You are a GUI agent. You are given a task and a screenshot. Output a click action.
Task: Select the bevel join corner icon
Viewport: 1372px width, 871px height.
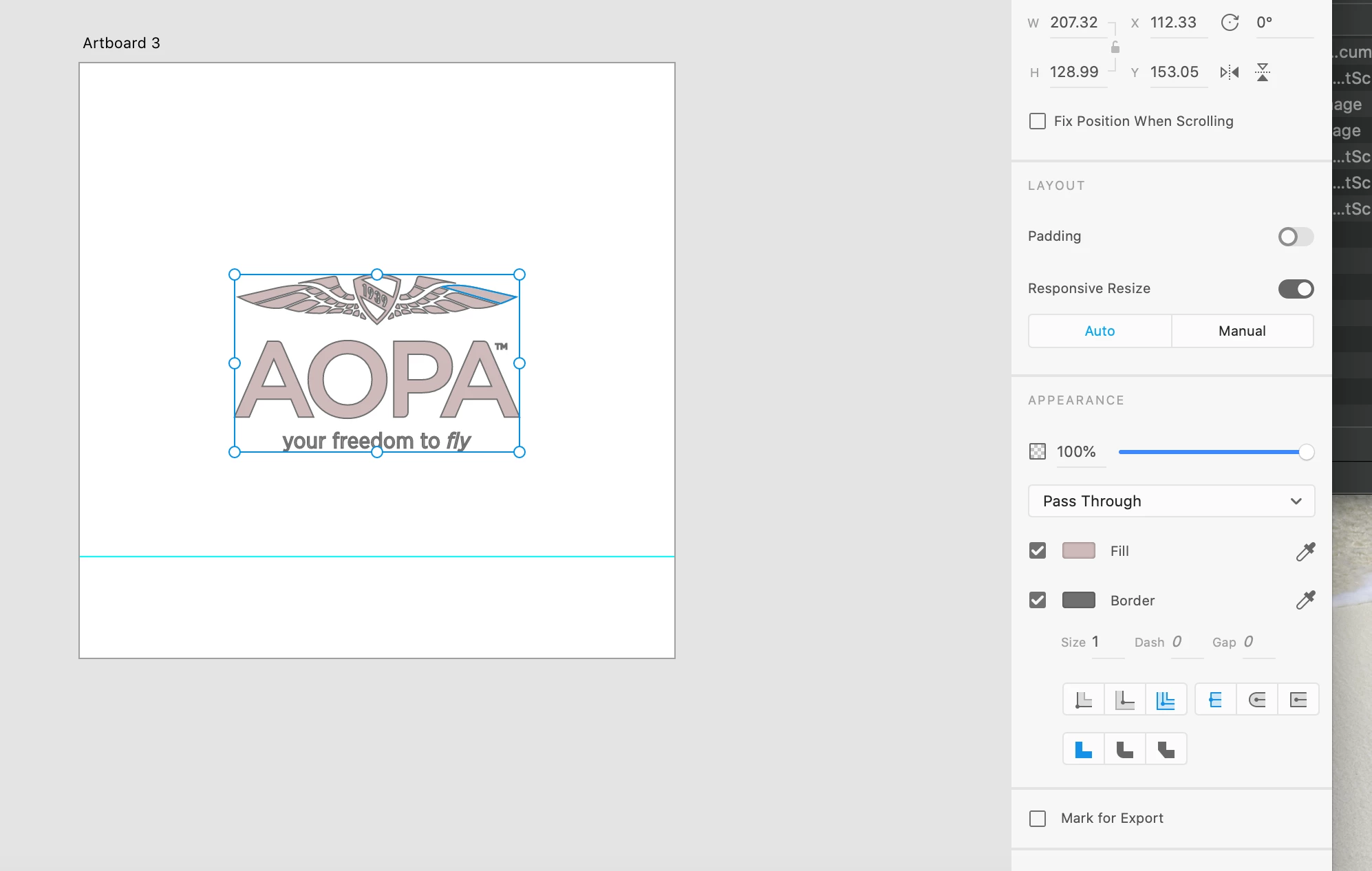coord(1166,749)
